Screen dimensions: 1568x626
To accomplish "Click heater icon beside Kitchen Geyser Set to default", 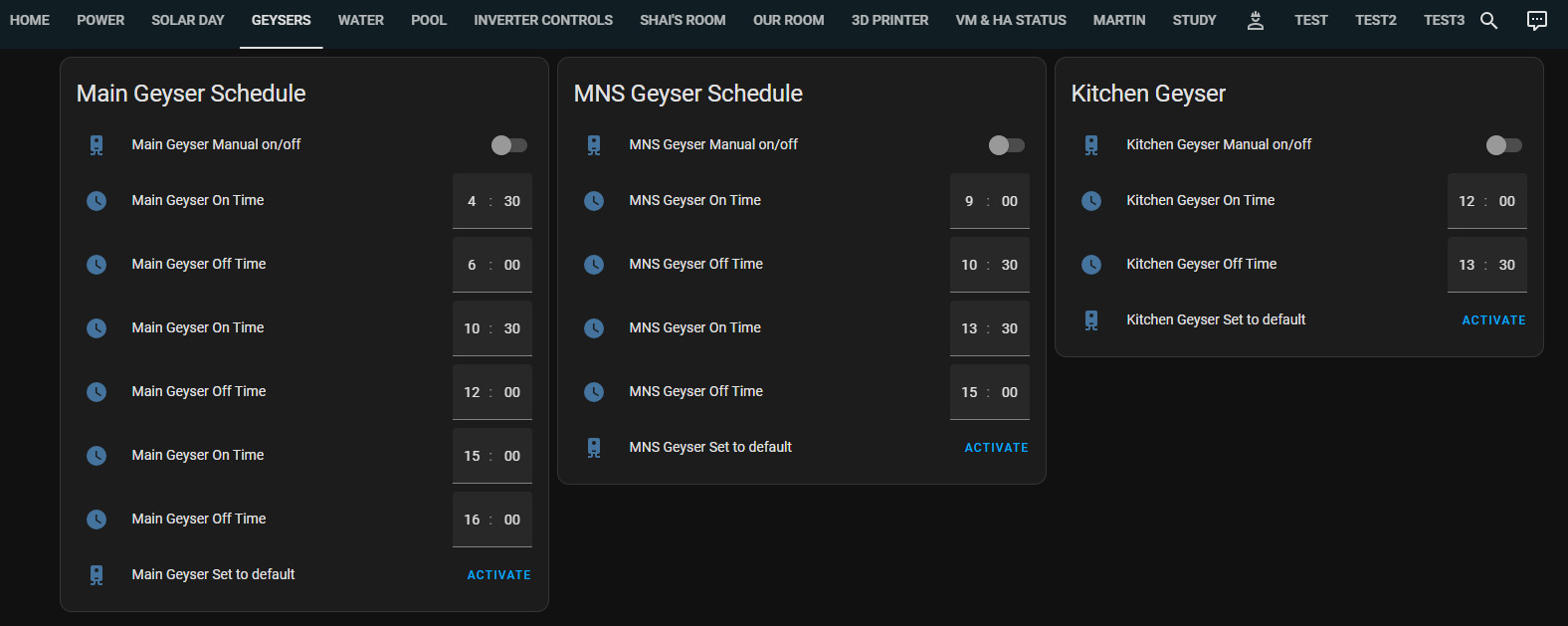I will click(1091, 320).
